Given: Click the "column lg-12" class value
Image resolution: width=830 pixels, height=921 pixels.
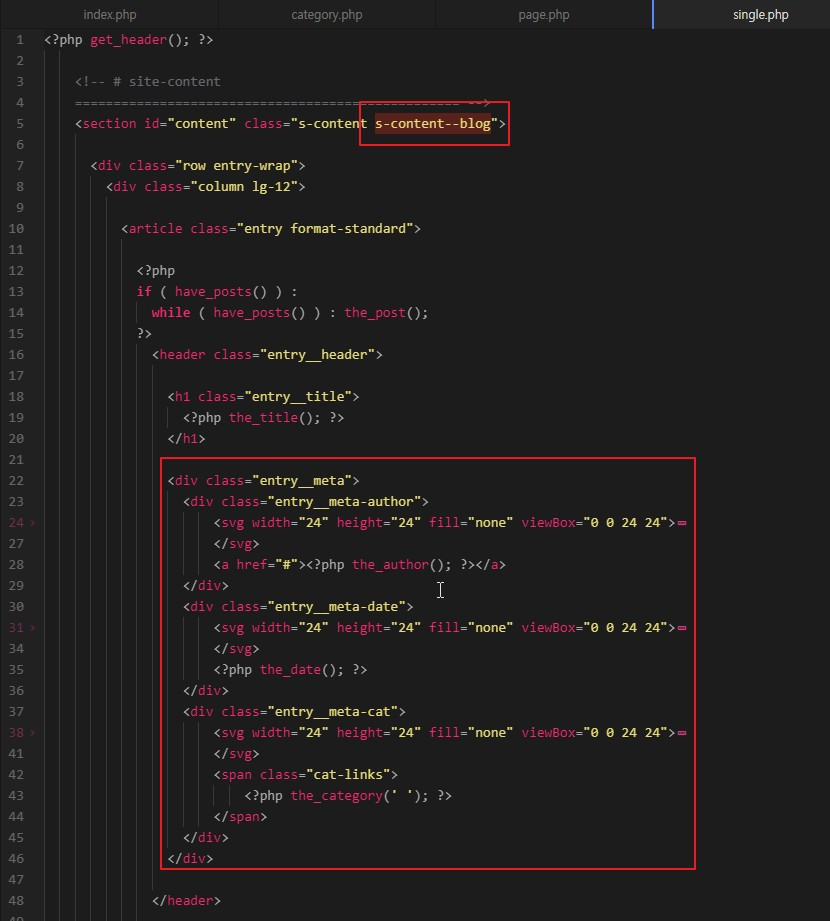Looking at the screenshot, I should (x=244, y=186).
